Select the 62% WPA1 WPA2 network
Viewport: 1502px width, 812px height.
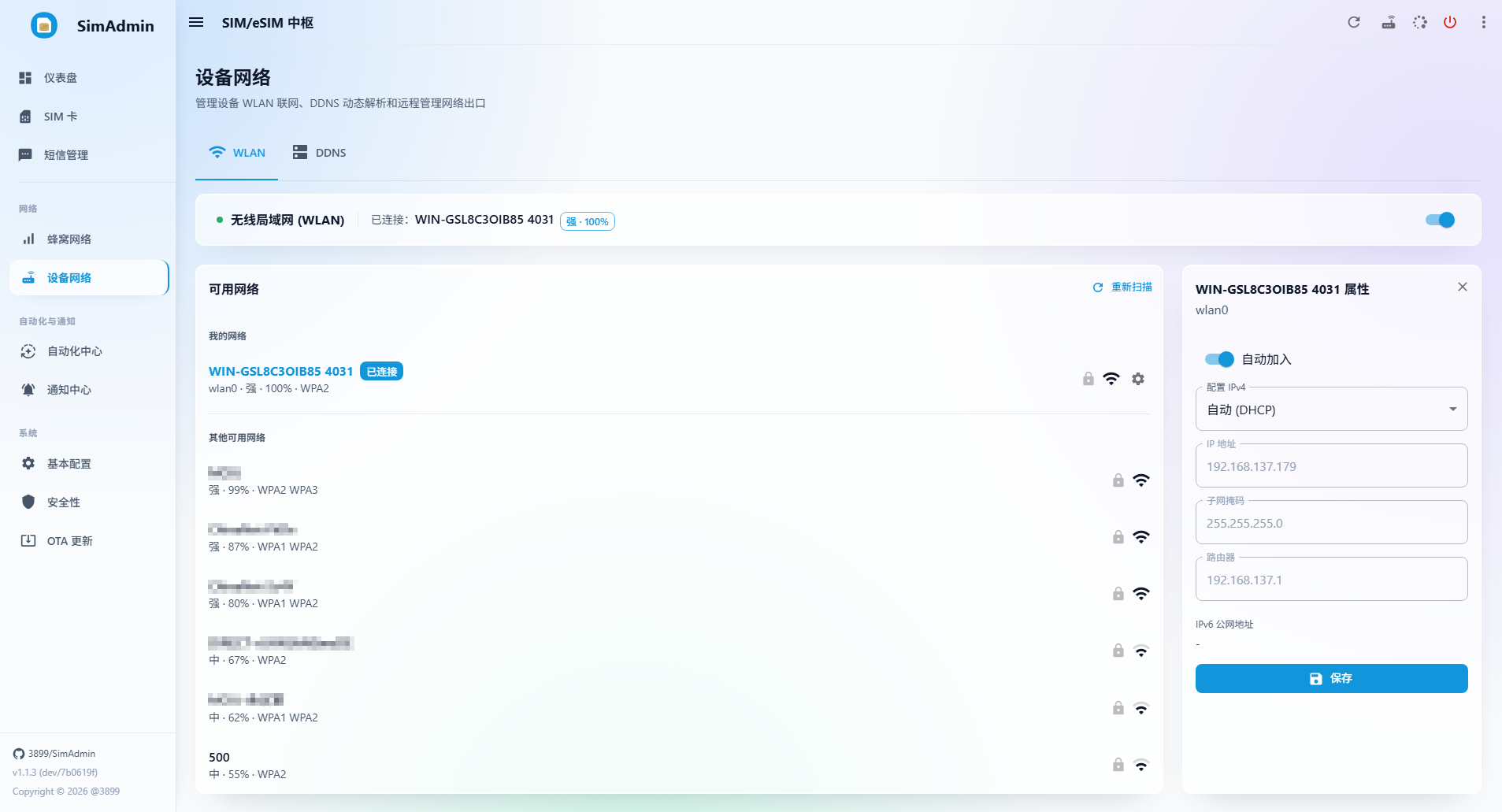click(679, 708)
